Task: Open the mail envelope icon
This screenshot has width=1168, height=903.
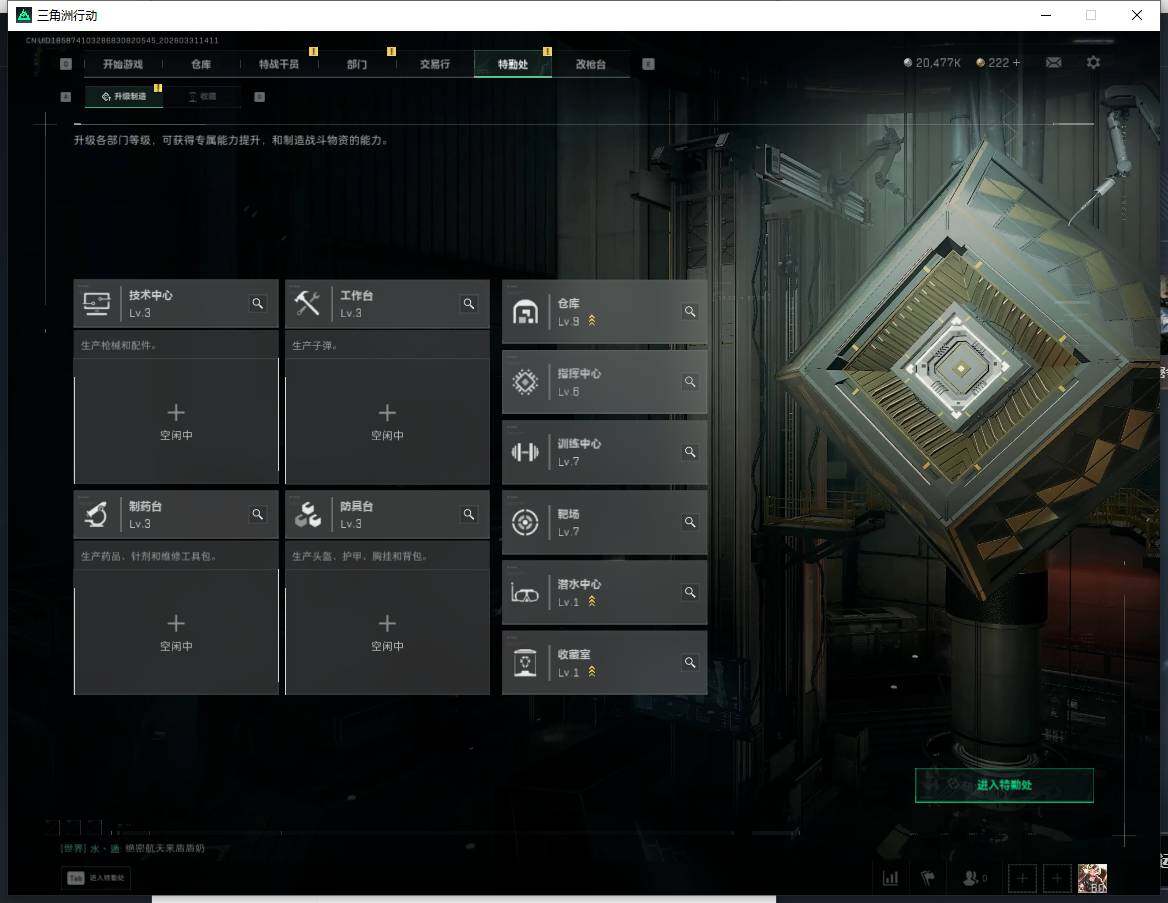Action: point(1054,62)
